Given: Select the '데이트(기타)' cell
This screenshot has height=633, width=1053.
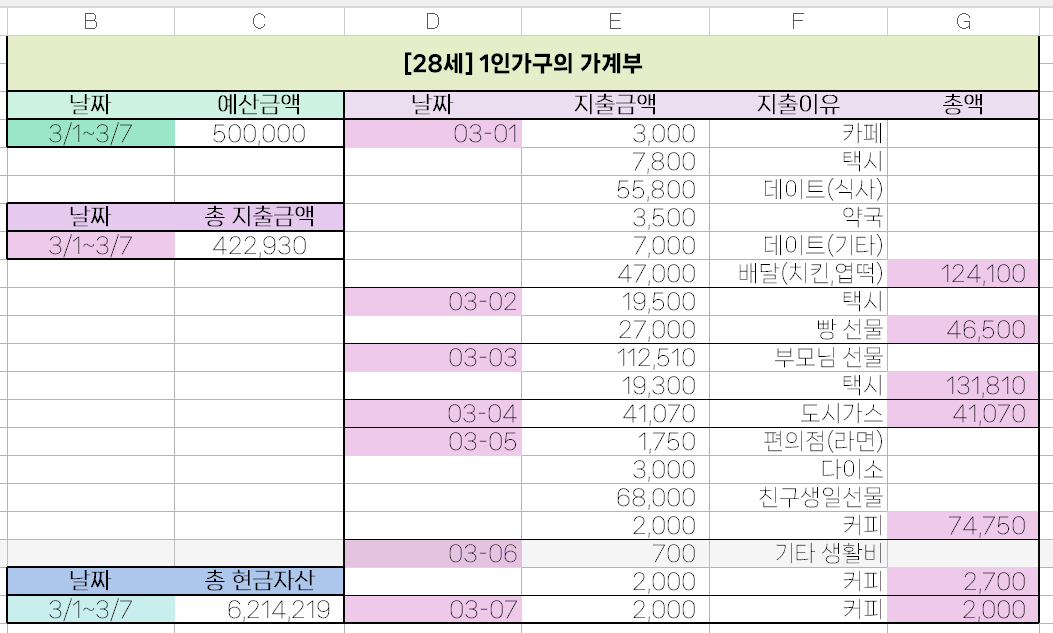Looking at the screenshot, I should [798, 245].
